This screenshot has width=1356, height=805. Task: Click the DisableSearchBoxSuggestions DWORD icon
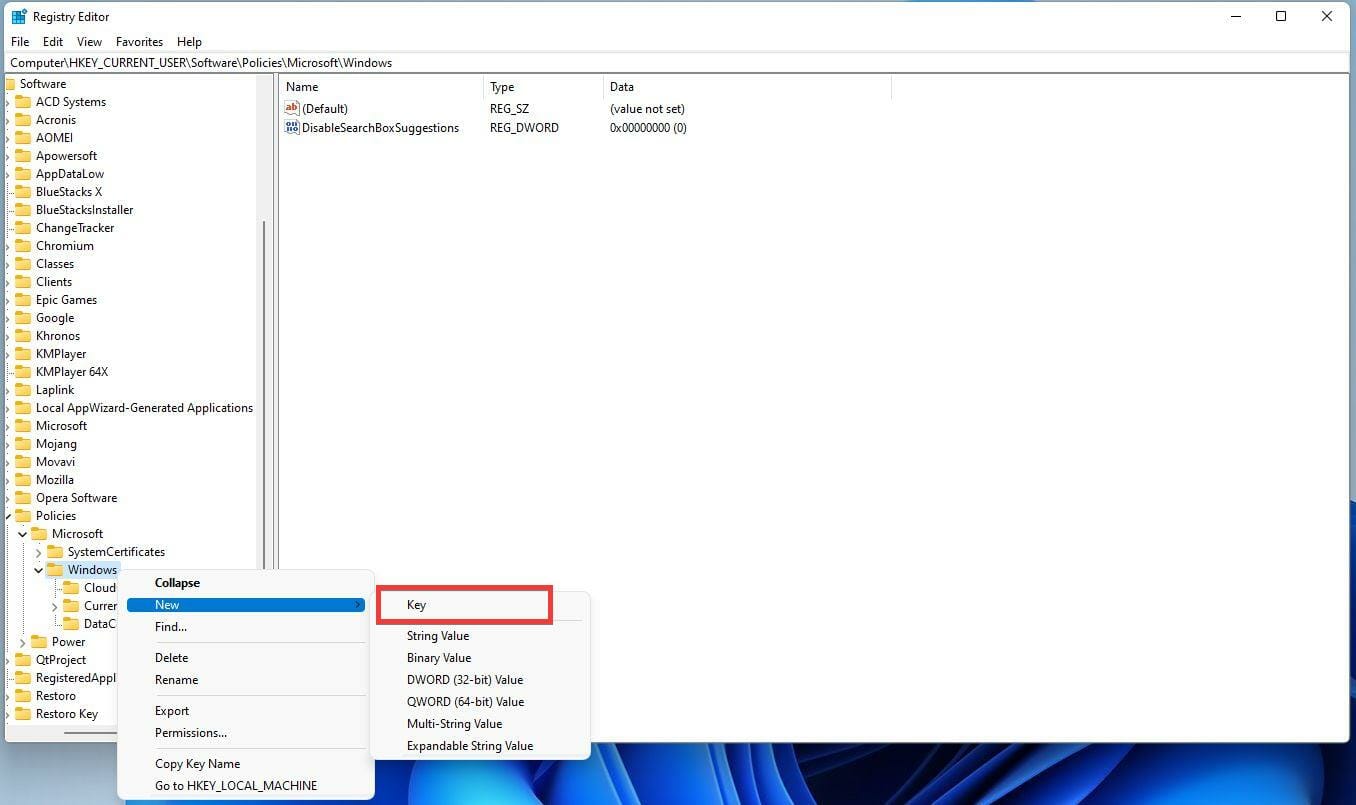[x=291, y=127]
